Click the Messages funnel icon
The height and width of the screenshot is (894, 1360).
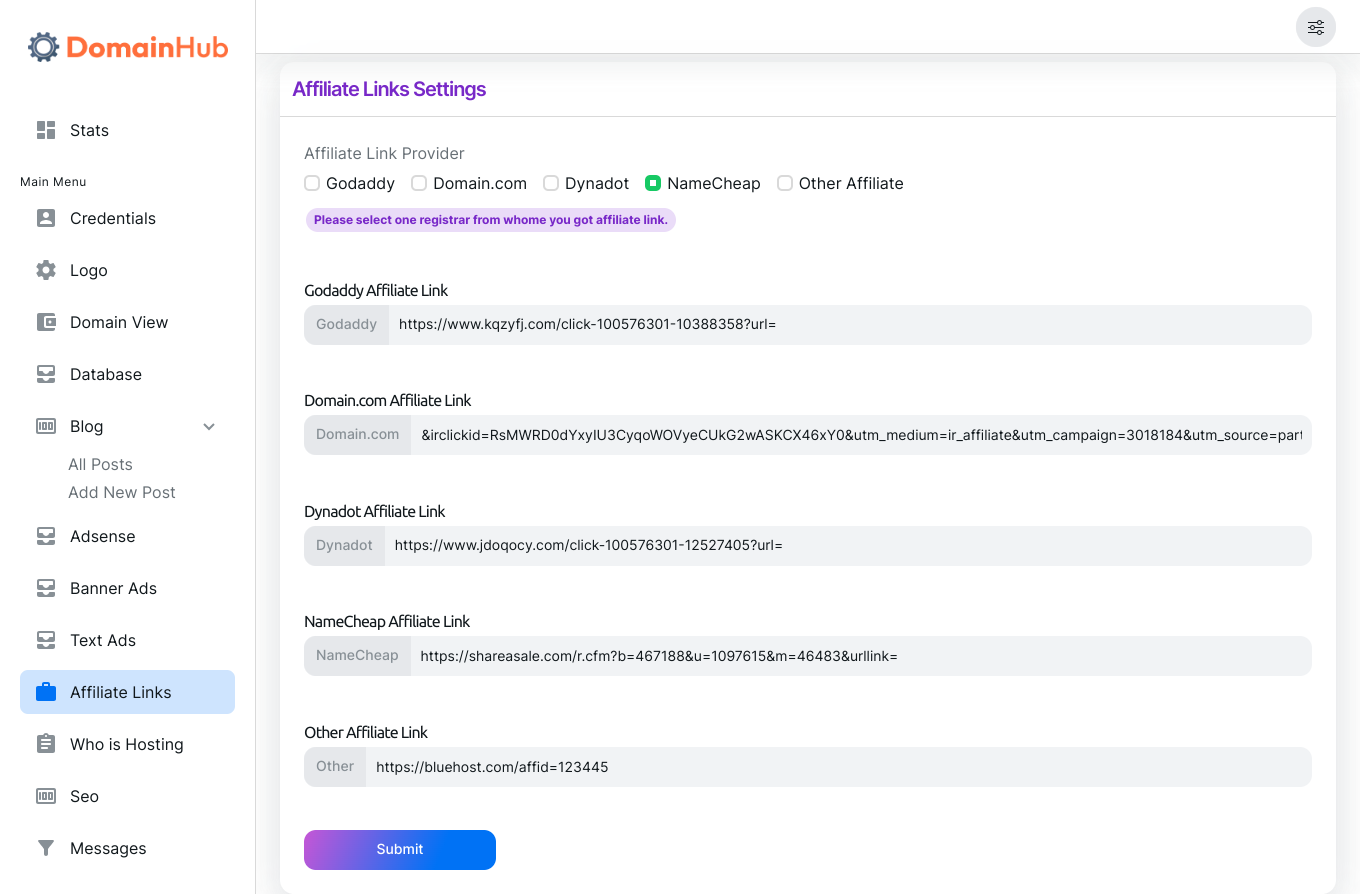46,848
